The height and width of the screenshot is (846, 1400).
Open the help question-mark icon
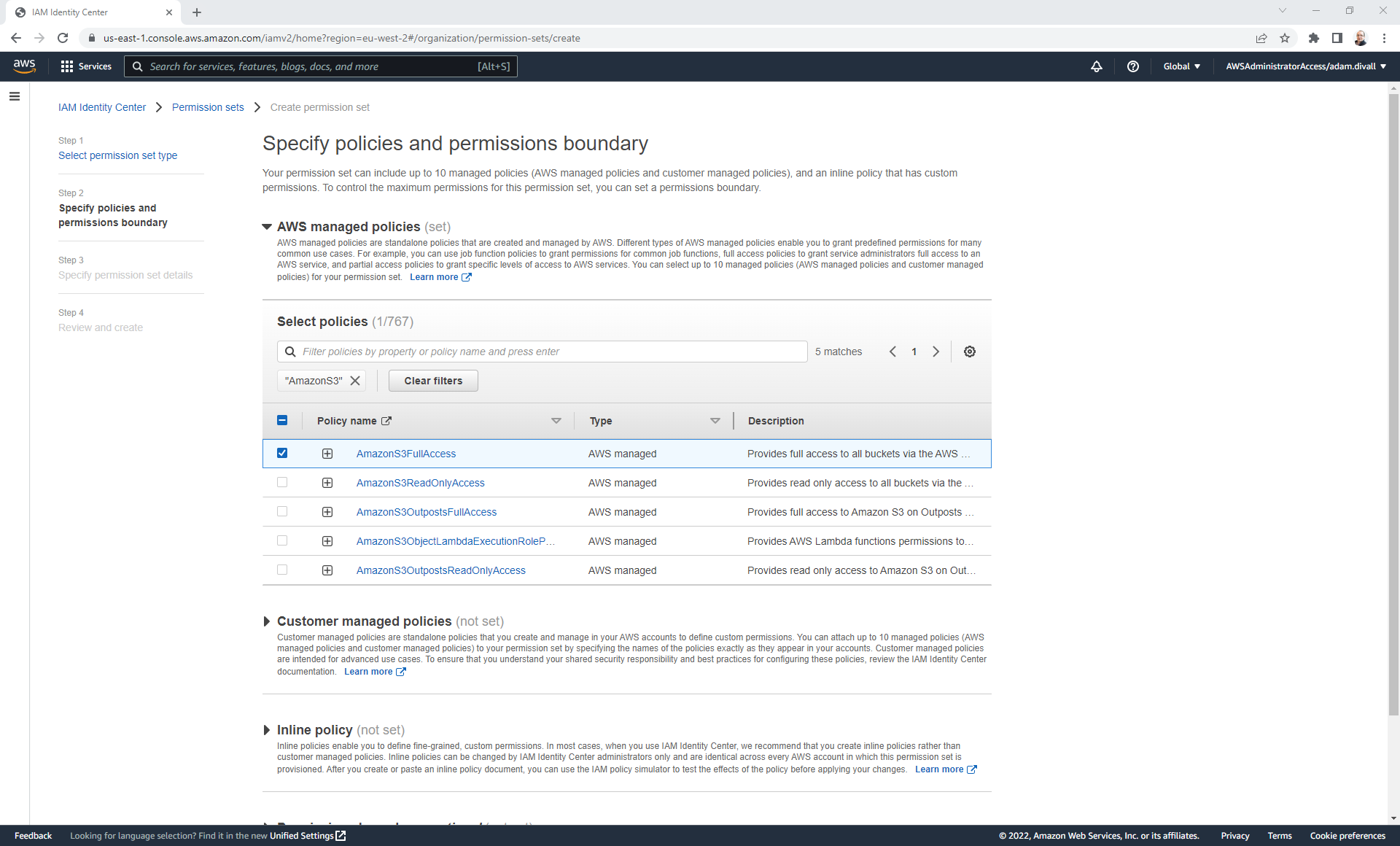click(x=1132, y=66)
